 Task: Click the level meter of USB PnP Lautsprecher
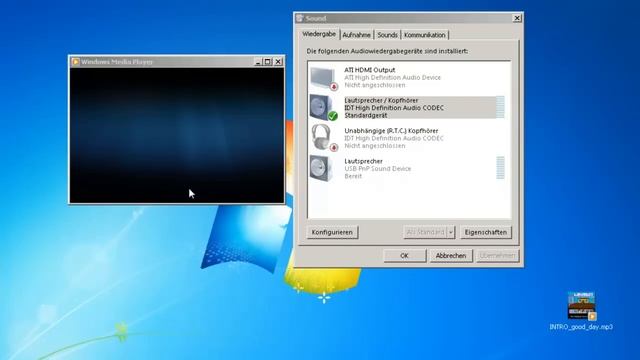coord(500,168)
